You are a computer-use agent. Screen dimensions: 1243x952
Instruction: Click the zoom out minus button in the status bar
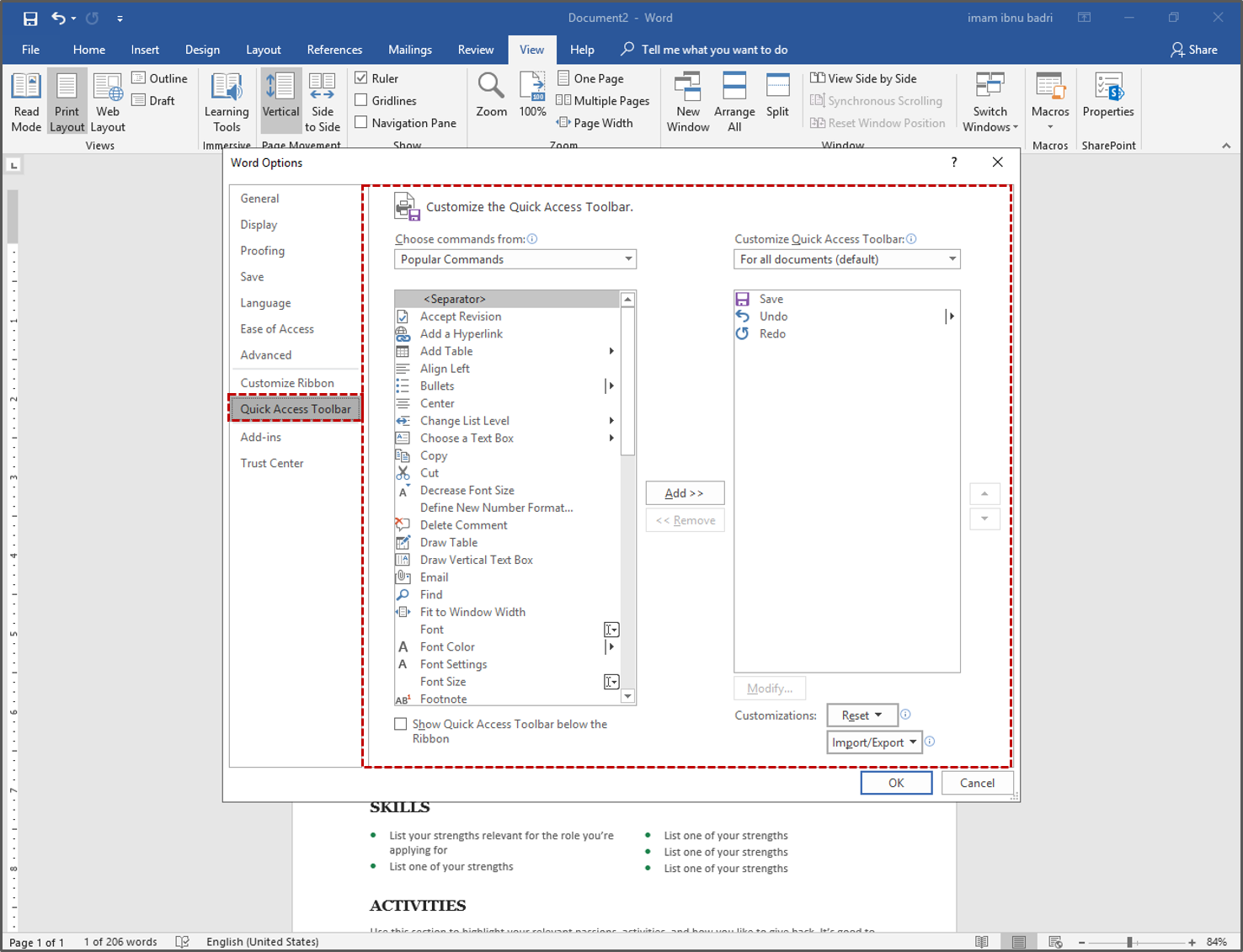1081,942
